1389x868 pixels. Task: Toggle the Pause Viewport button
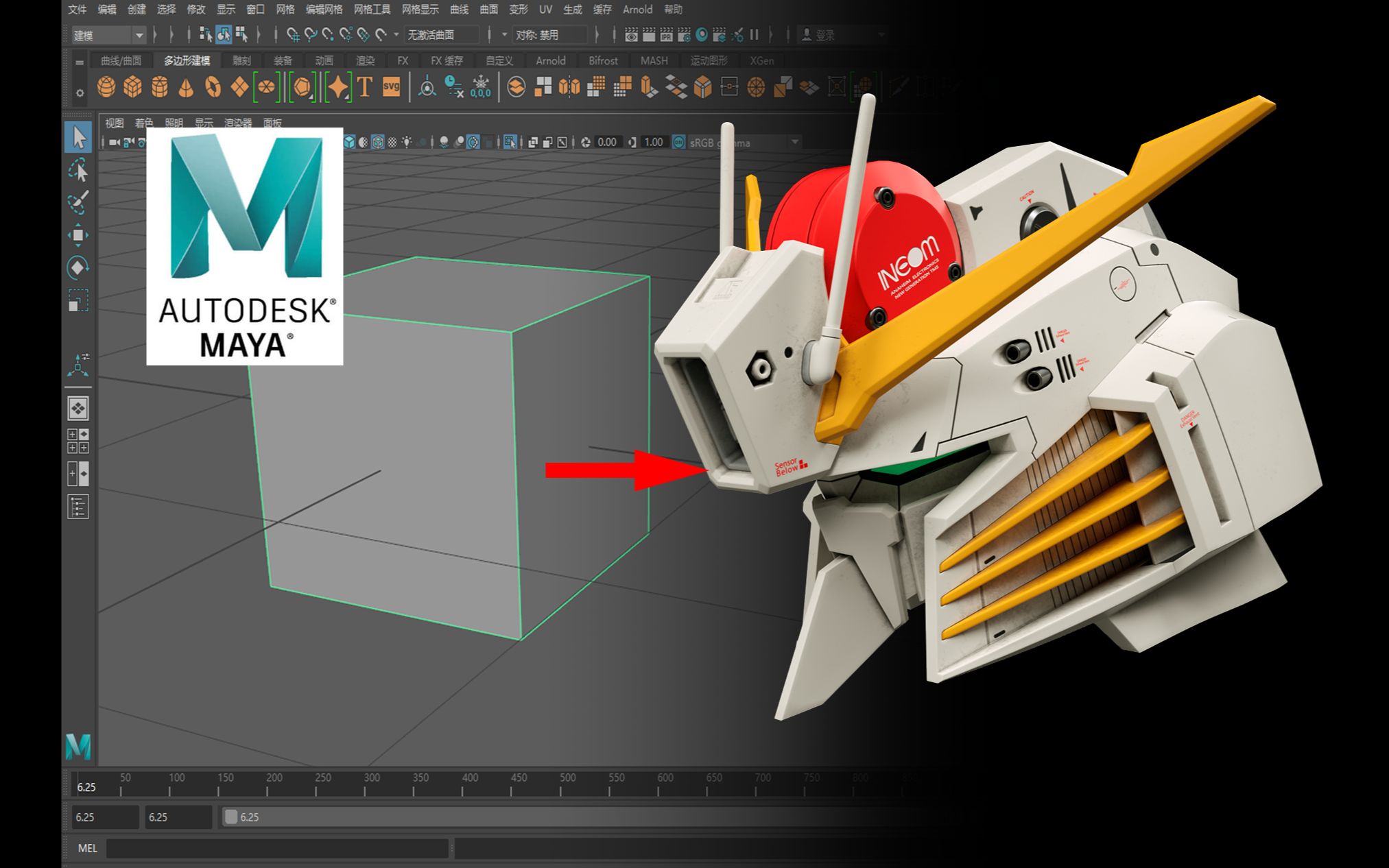(755, 34)
